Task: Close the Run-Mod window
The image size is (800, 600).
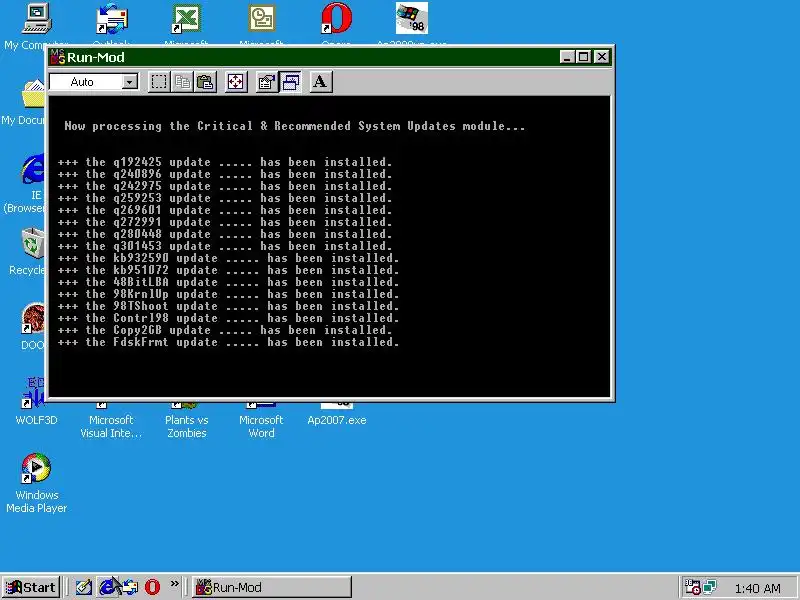Action: coord(602,57)
